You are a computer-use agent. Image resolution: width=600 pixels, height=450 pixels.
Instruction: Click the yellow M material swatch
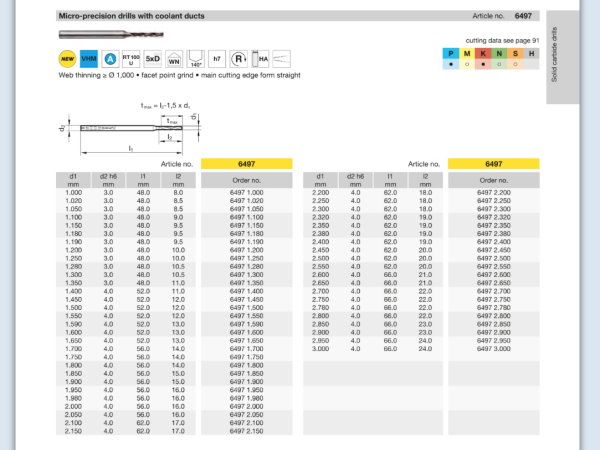[x=470, y=51]
